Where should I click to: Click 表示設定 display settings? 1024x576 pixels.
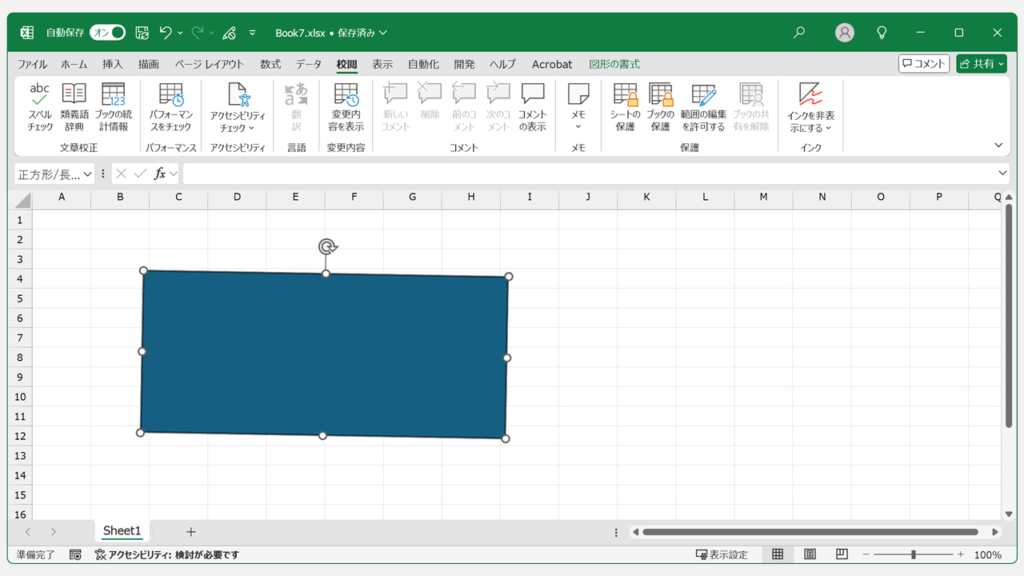tap(722, 554)
